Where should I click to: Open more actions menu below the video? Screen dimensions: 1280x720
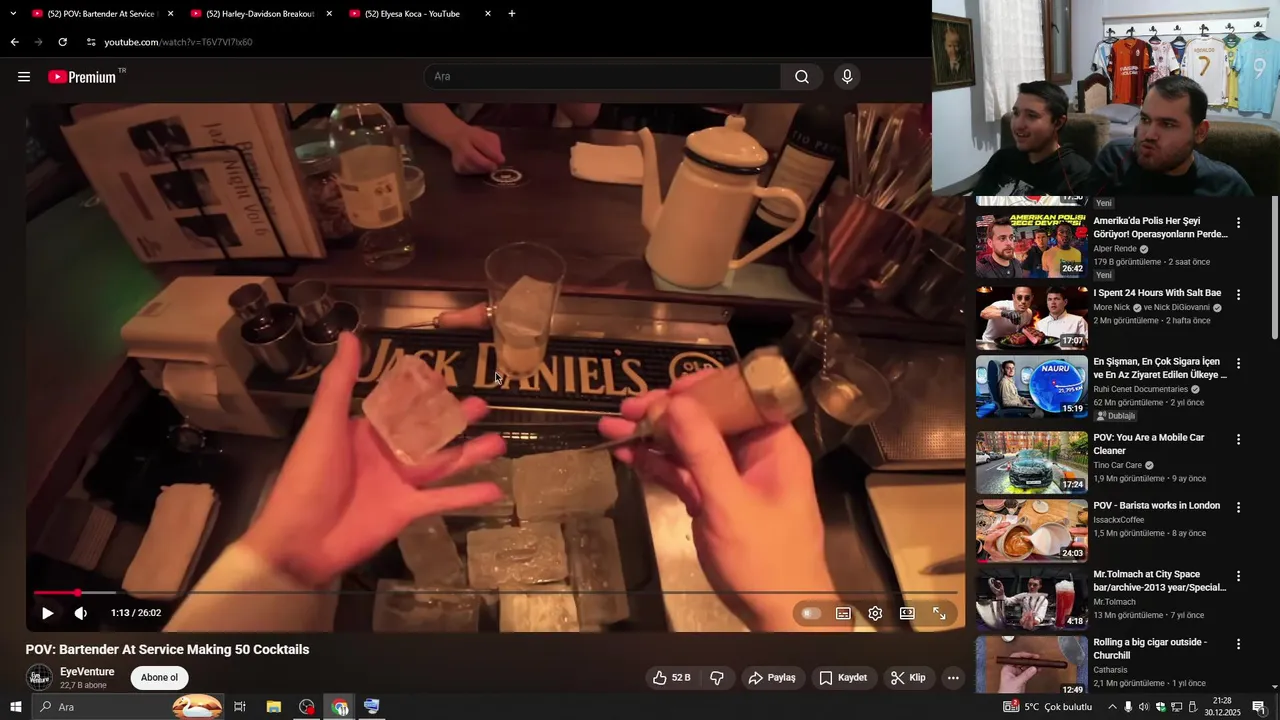point(953,678)
